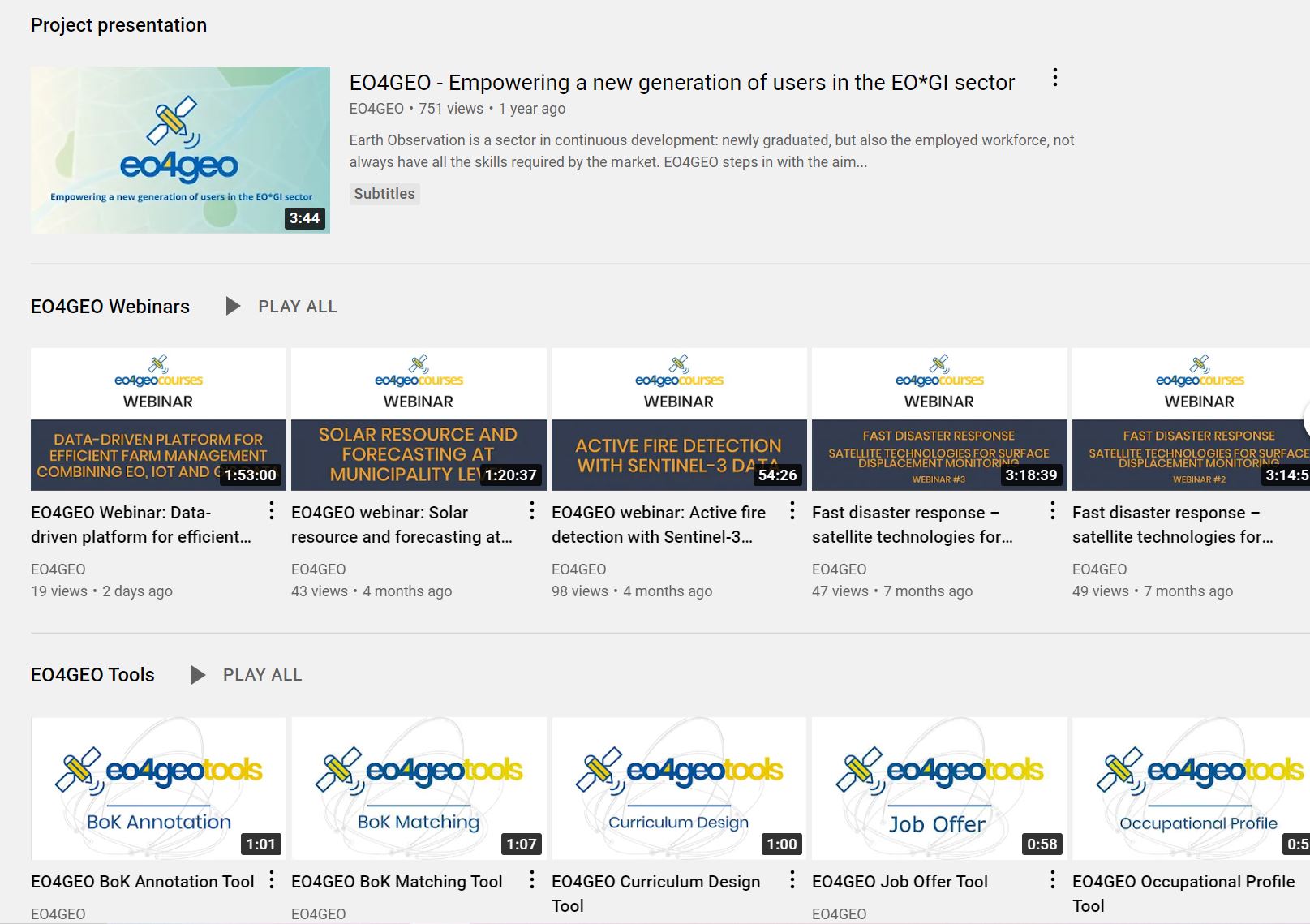The image size is (1310, 924).
Task: Click '49 views • 7 months ago' text
Action: click(x=1153, y=591)
